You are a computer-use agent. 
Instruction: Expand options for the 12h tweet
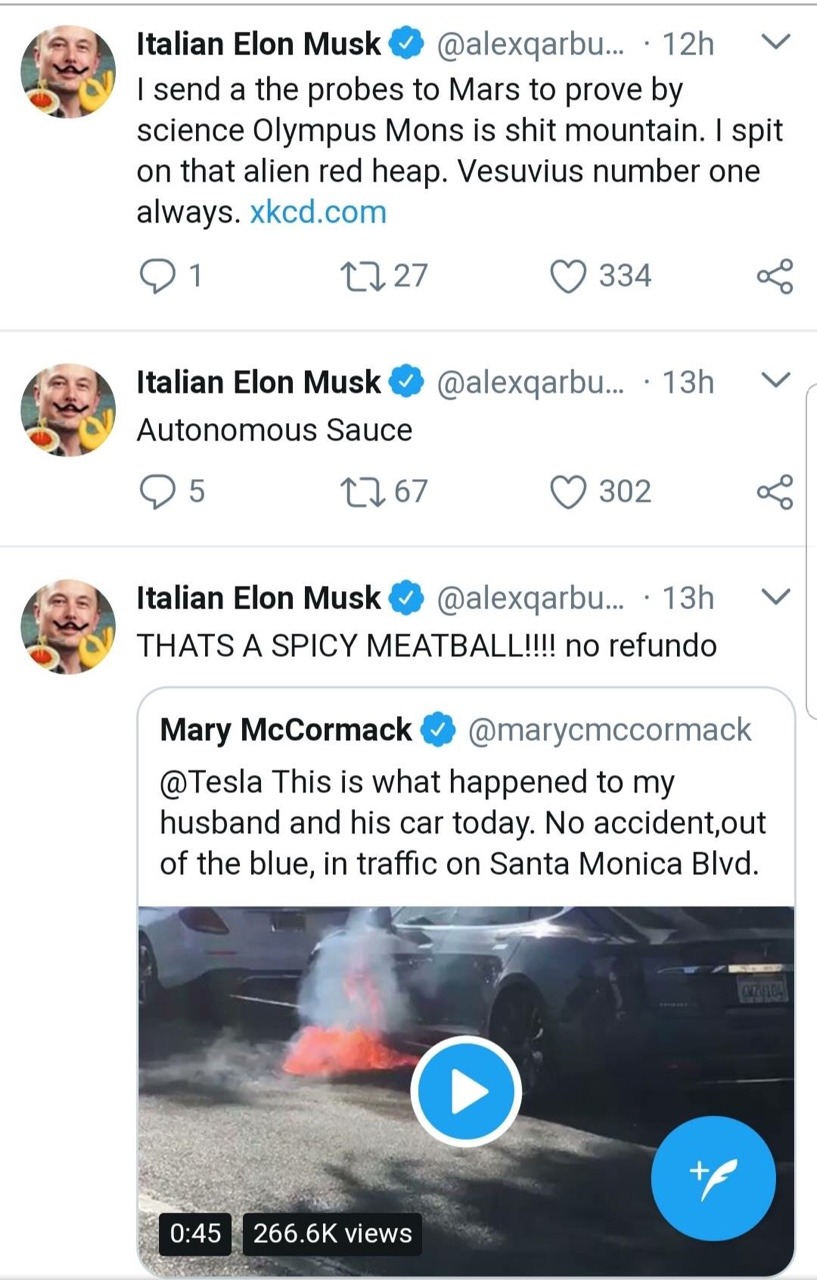click(x=776, y=43)
